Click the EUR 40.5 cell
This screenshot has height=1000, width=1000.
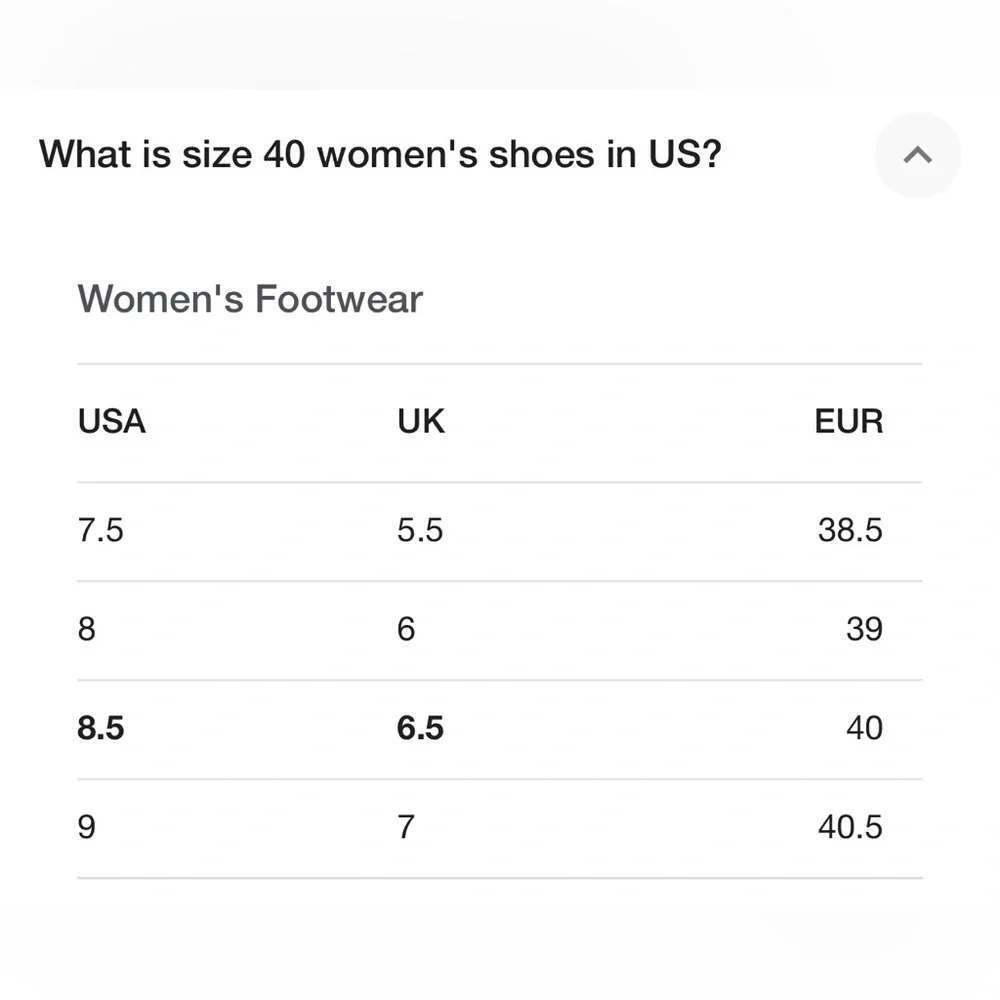click(850, 827)
